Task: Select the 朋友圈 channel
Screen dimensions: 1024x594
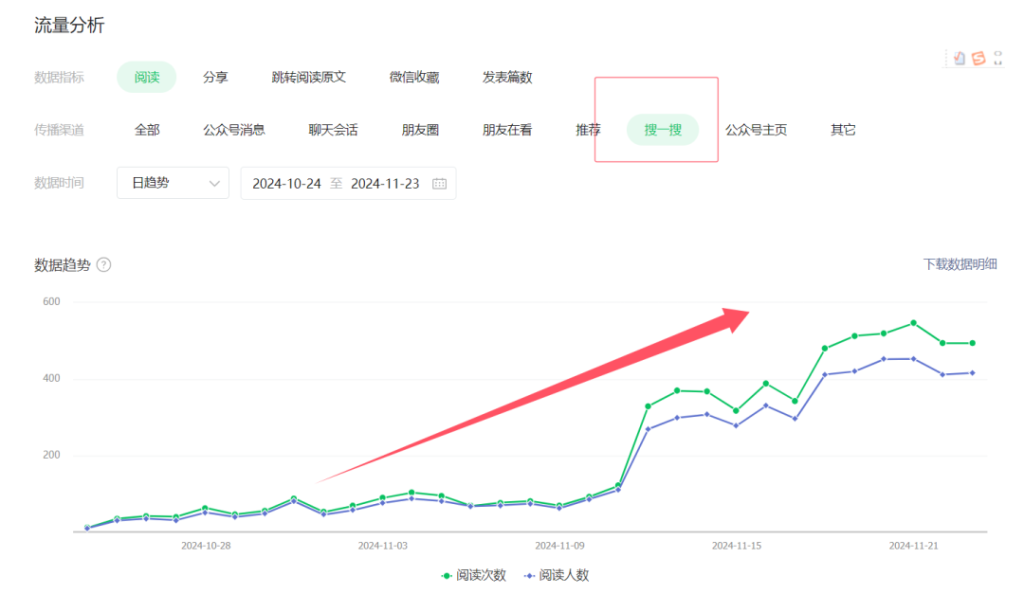Action: [x=420, y=130]
